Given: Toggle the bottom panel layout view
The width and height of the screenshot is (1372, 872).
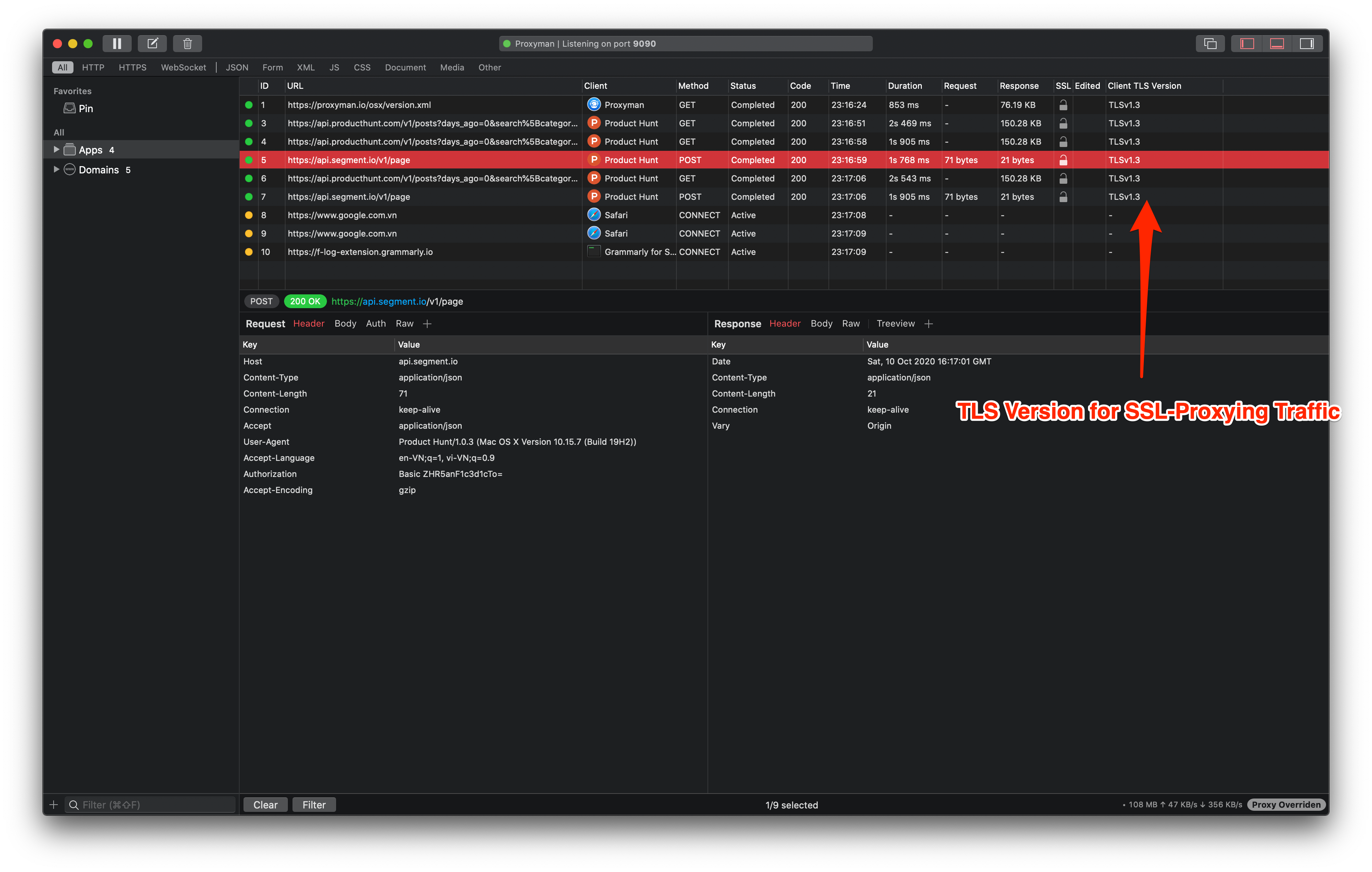Looking at the screenshot, I should [x=1276, y=43].
